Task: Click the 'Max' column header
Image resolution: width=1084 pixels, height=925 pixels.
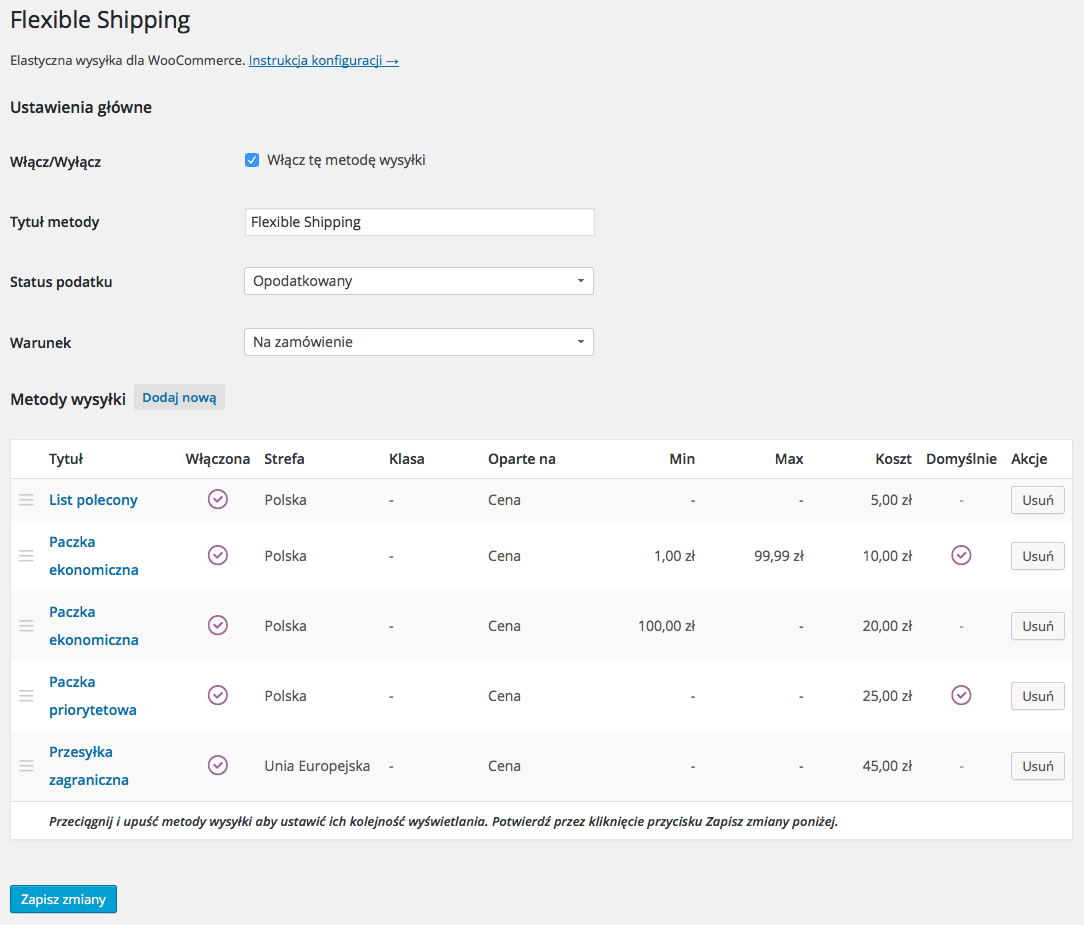Action: [x=789, y=459]
